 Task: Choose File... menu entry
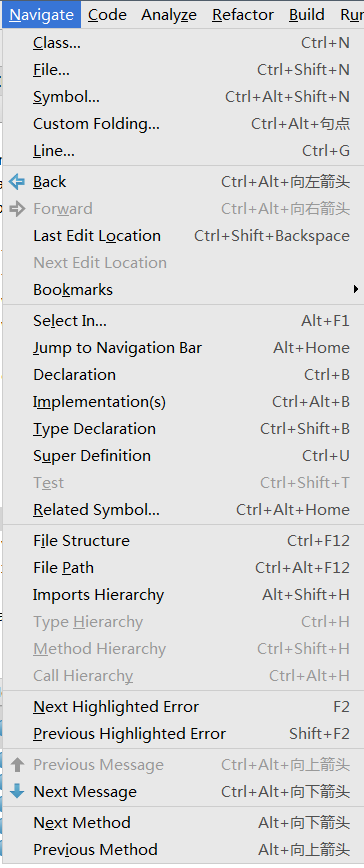pos(182,70)
